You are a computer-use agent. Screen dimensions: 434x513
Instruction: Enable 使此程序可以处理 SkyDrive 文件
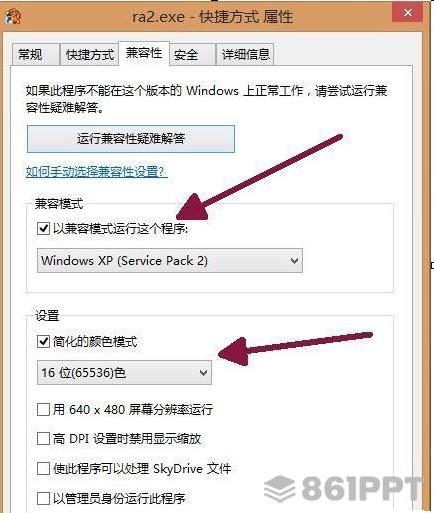pyautogui.click(x=43, y=468)
